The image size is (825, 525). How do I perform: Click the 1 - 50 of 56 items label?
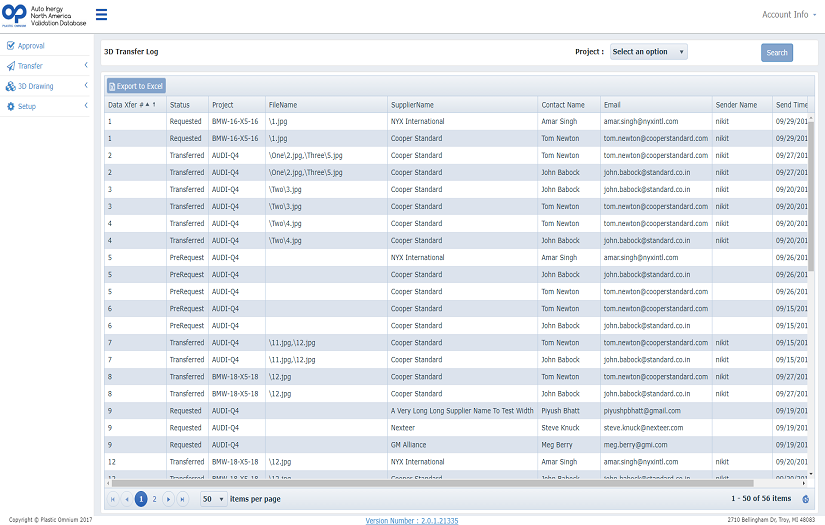tap(761, 498)
